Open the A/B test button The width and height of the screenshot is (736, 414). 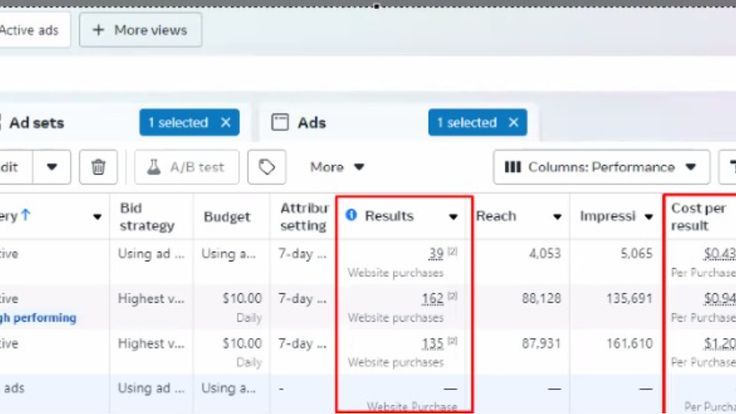point(187,167)
